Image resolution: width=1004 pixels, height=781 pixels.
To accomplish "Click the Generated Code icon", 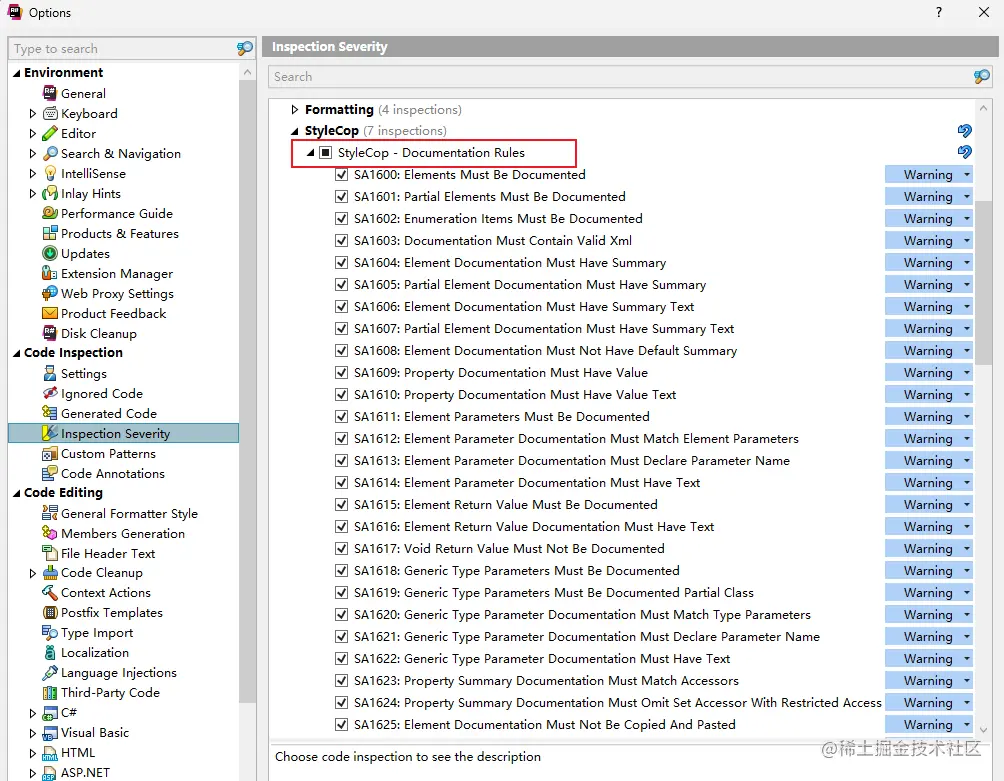I will (x=49, y=413).
